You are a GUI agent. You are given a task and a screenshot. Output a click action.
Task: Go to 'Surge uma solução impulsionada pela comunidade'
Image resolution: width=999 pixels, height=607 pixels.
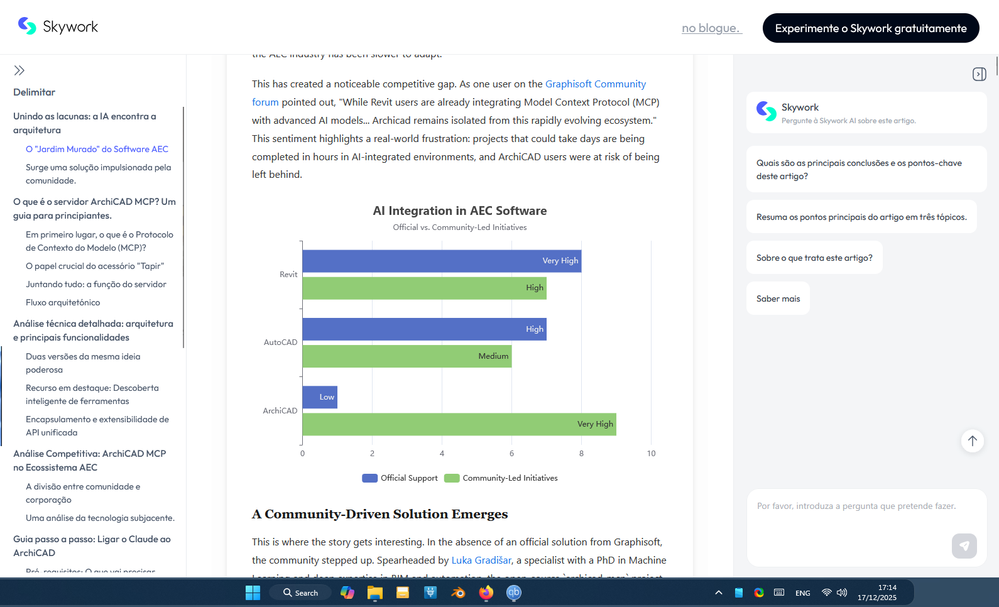coord(98,174)
